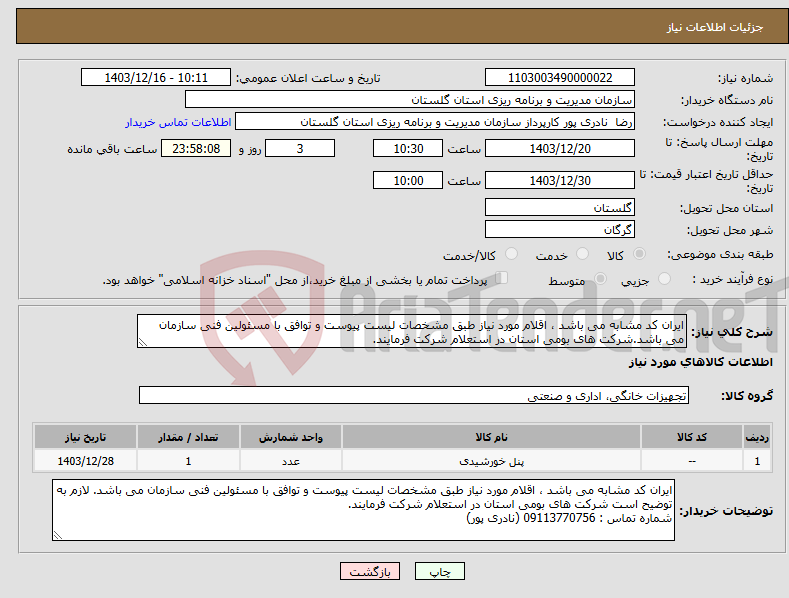
Task: Select the متوسط purchase type radio
Action: (x=600, y=278)
